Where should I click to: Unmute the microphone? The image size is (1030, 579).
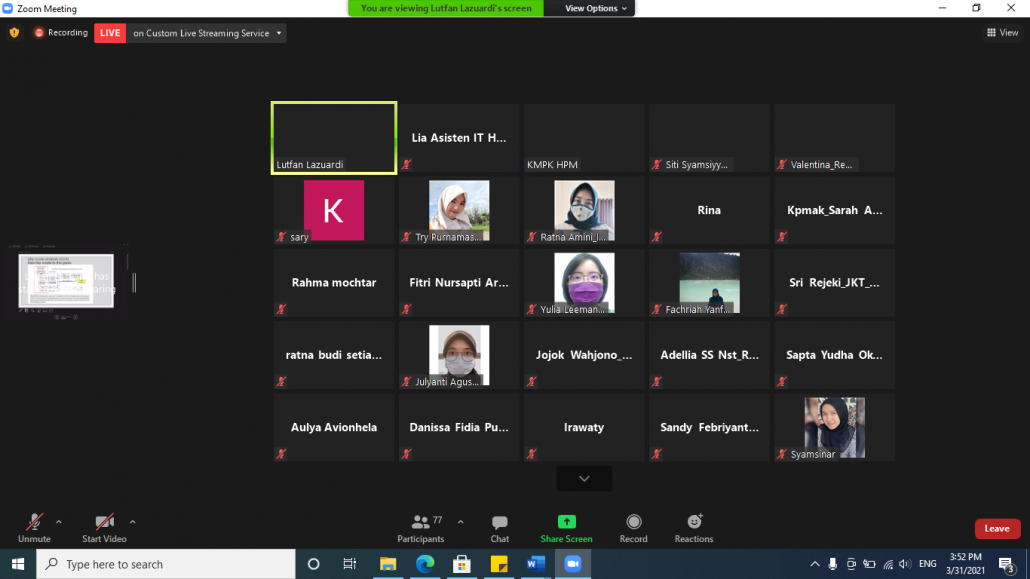(x=34, y=523)
